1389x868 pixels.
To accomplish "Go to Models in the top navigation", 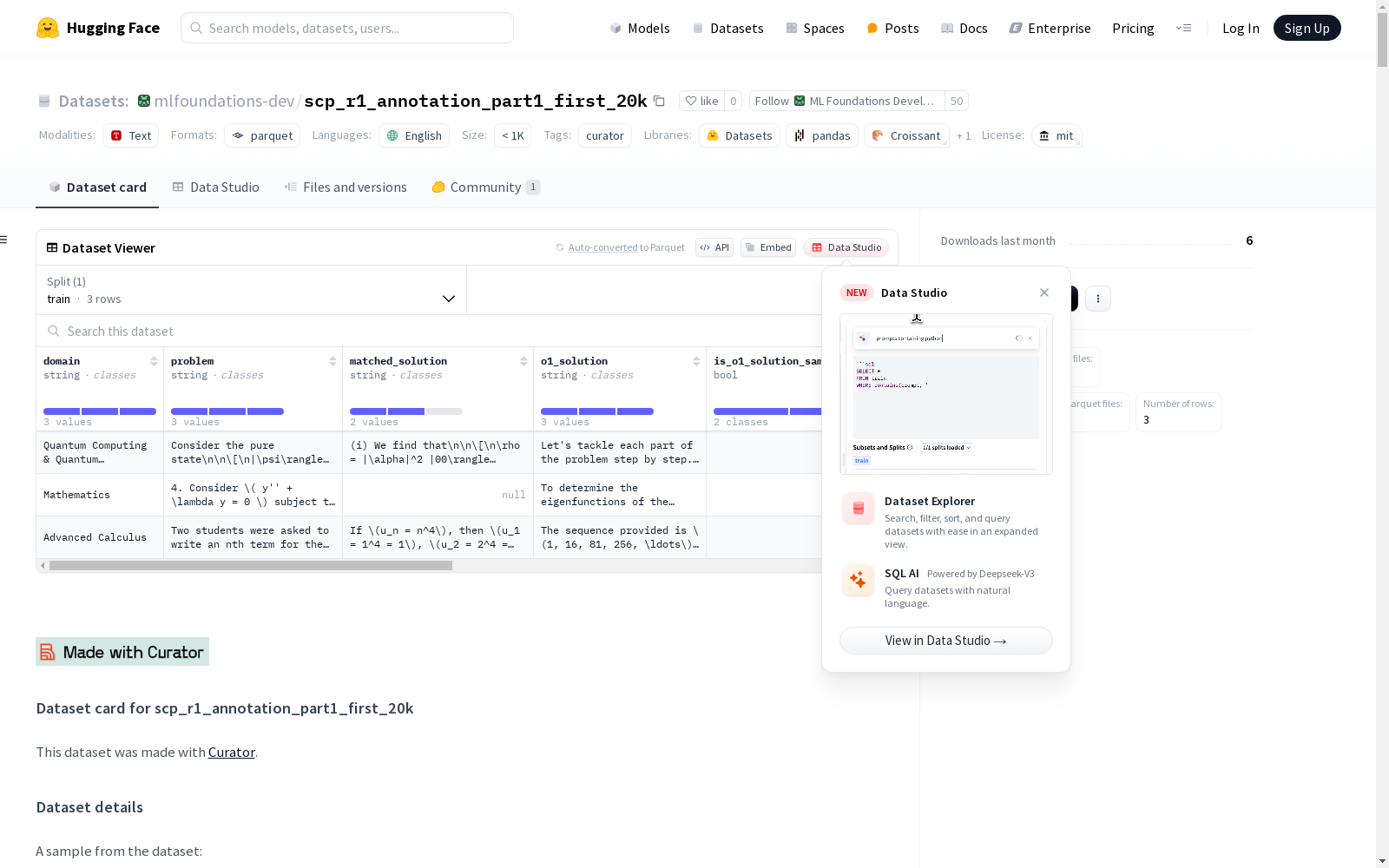I will [640, 28].
